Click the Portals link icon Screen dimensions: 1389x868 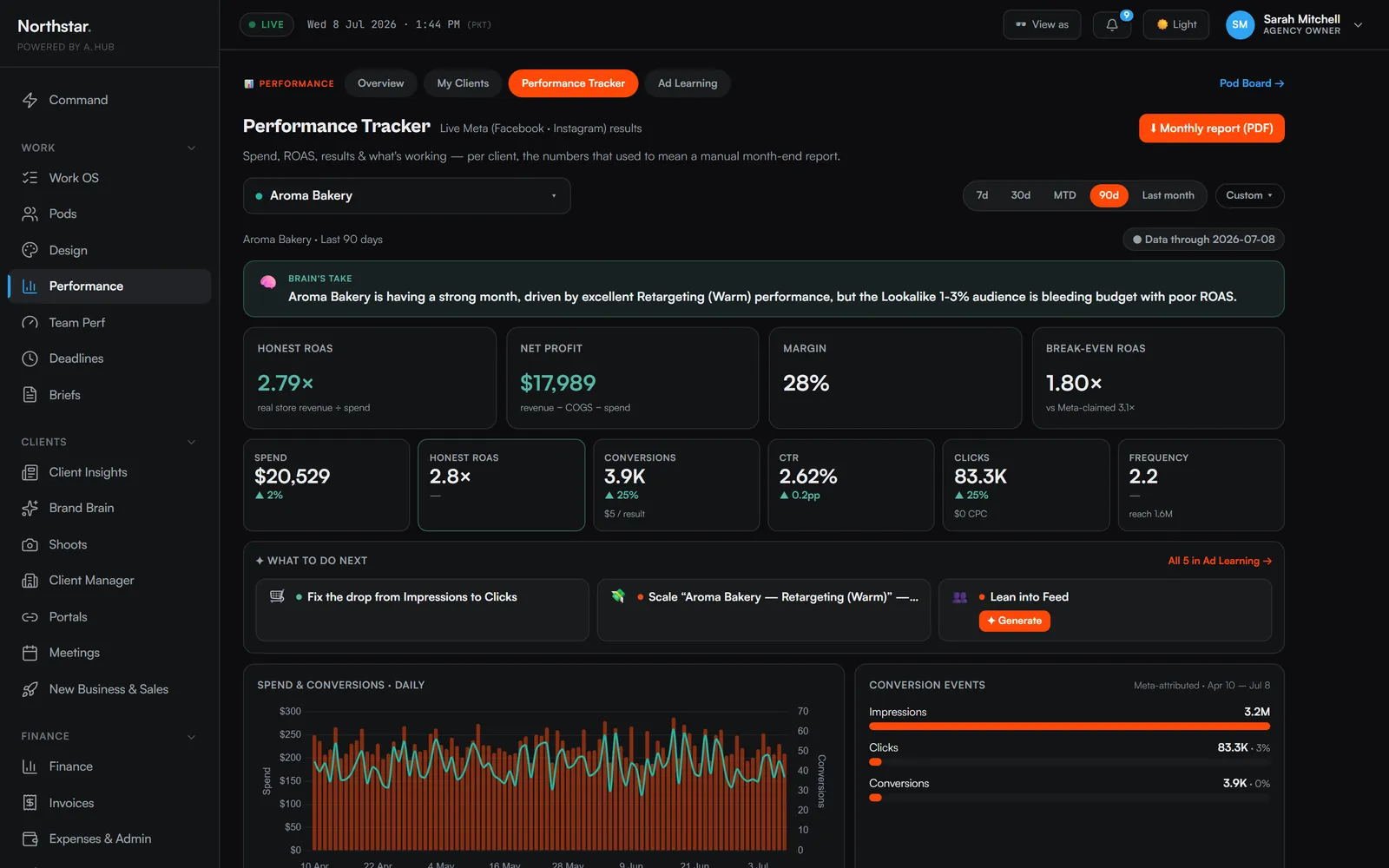coord(30,617)
